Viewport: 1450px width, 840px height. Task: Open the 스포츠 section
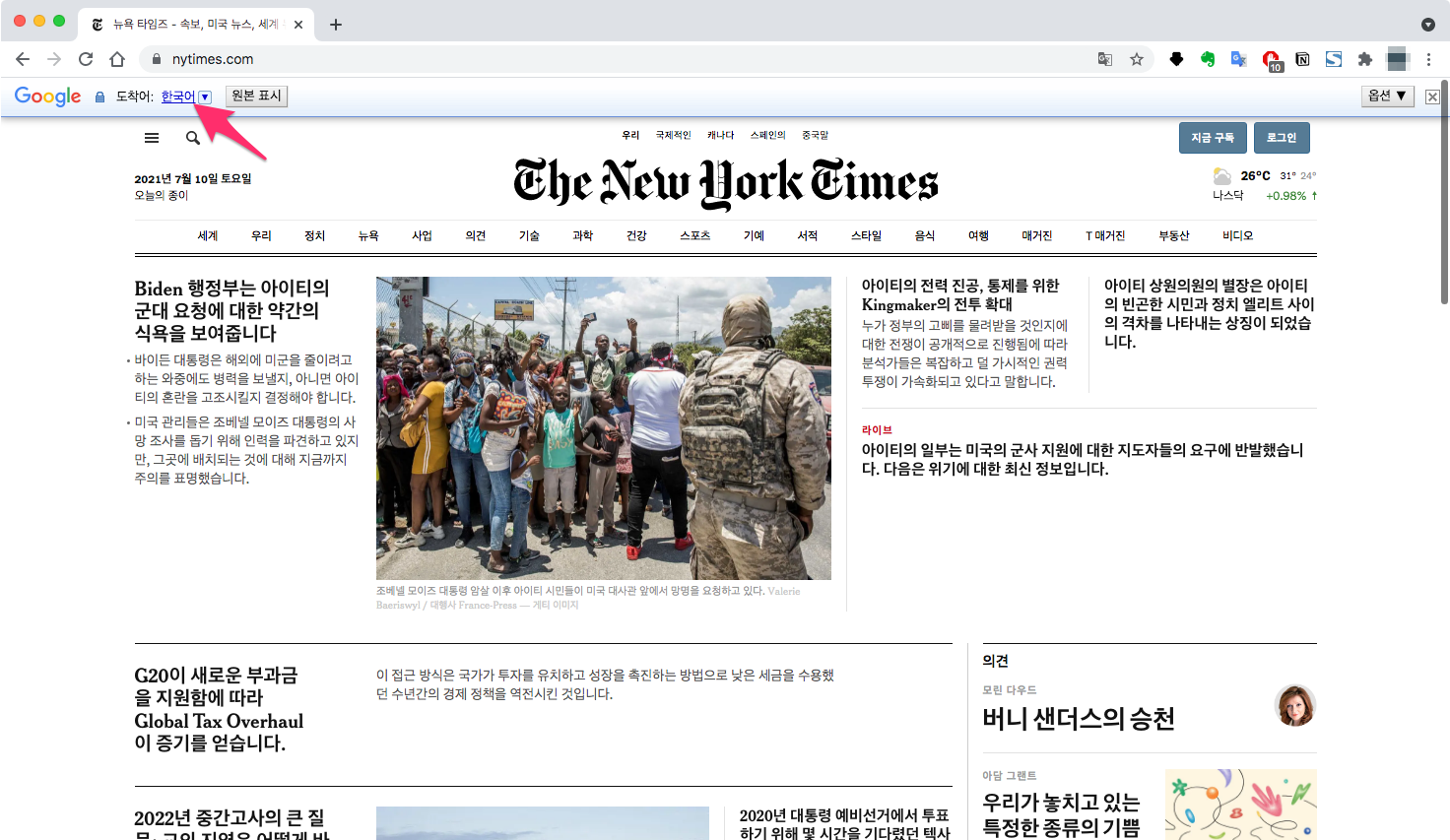coord(695,235)
